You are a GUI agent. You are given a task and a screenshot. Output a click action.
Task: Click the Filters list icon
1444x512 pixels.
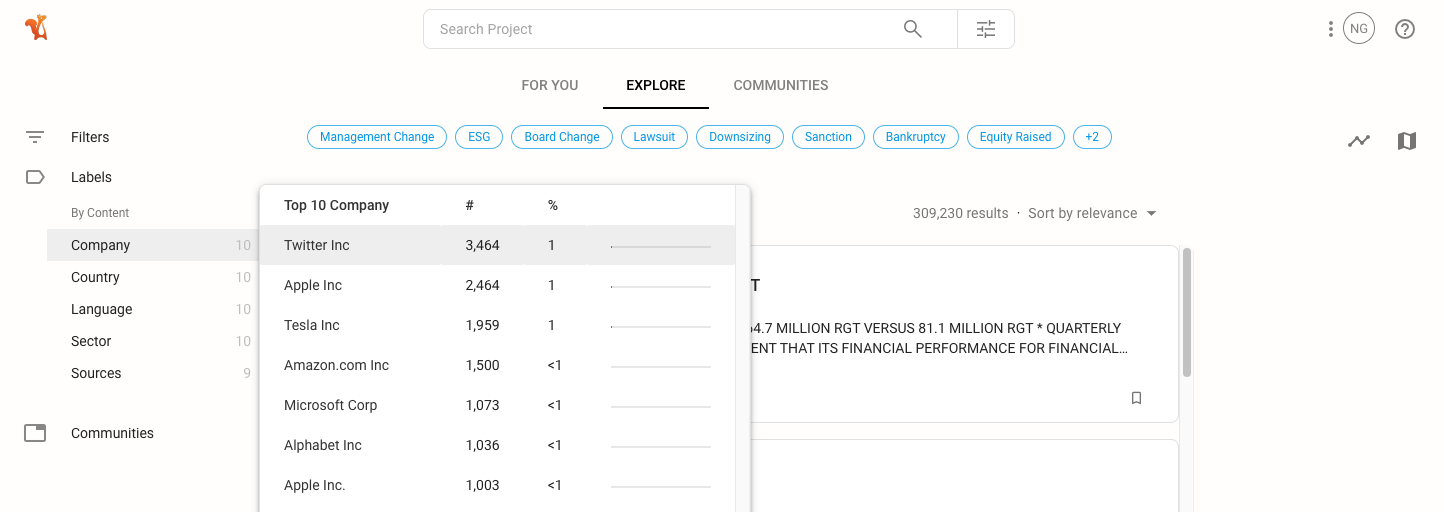35,137
